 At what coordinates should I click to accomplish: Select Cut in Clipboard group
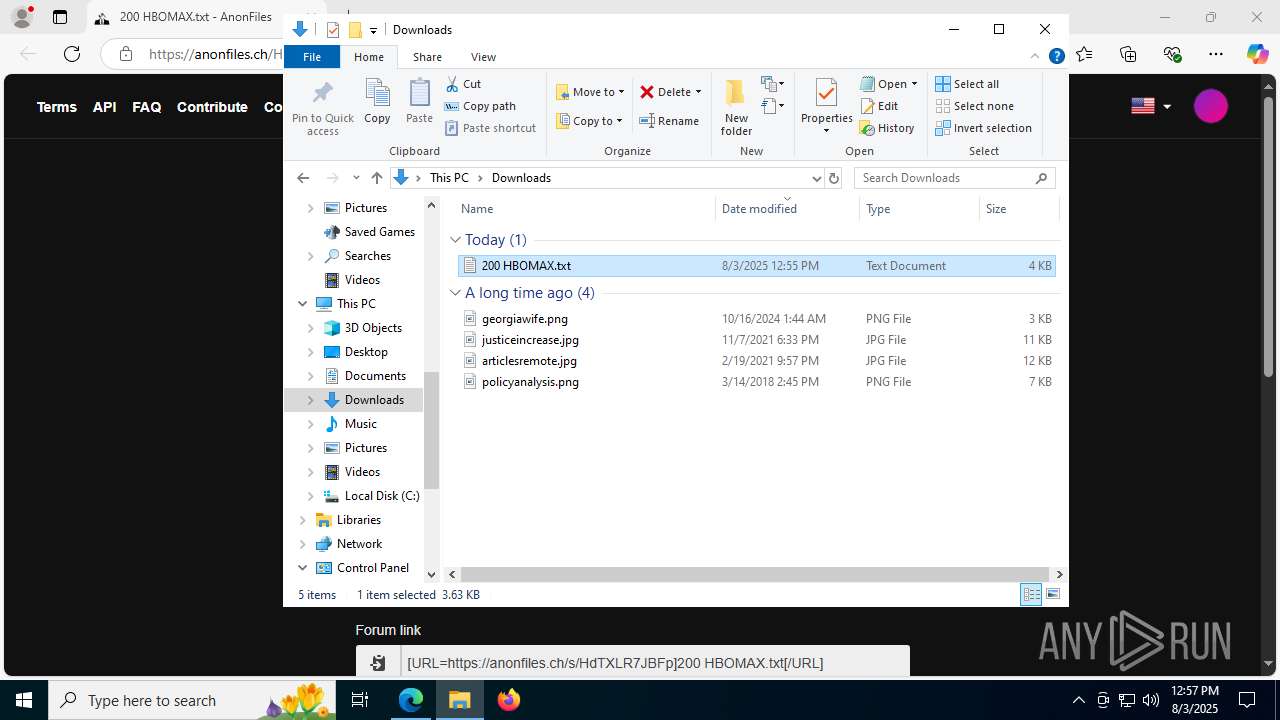(463, 84)
